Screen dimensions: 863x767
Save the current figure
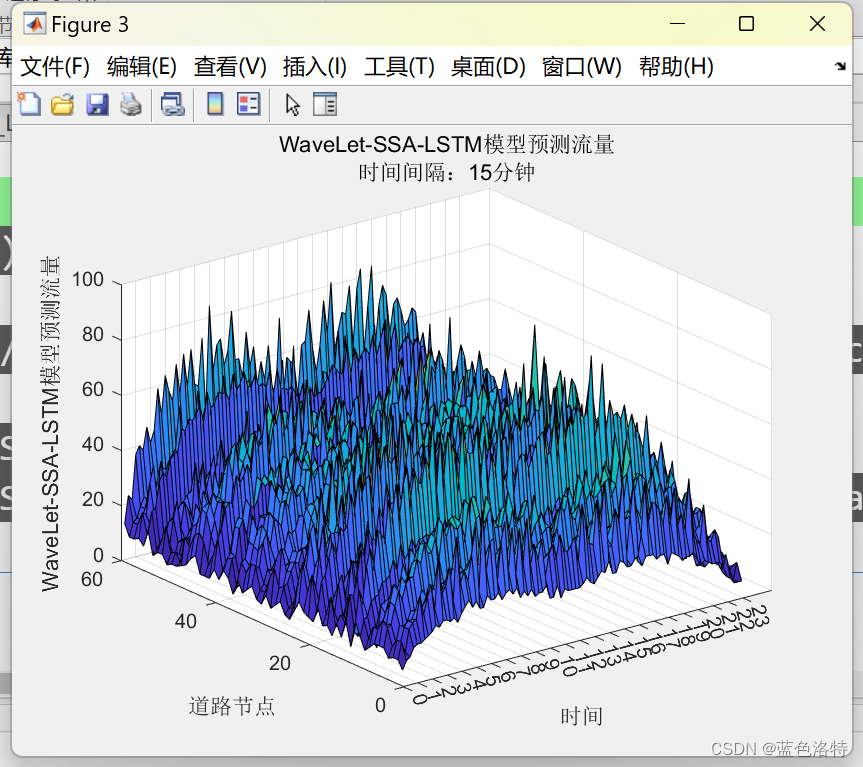[x=96, y=103]
